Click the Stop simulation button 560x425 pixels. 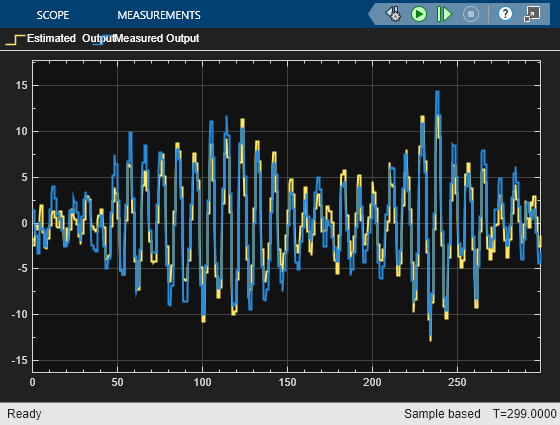click(x=471, y=14)
